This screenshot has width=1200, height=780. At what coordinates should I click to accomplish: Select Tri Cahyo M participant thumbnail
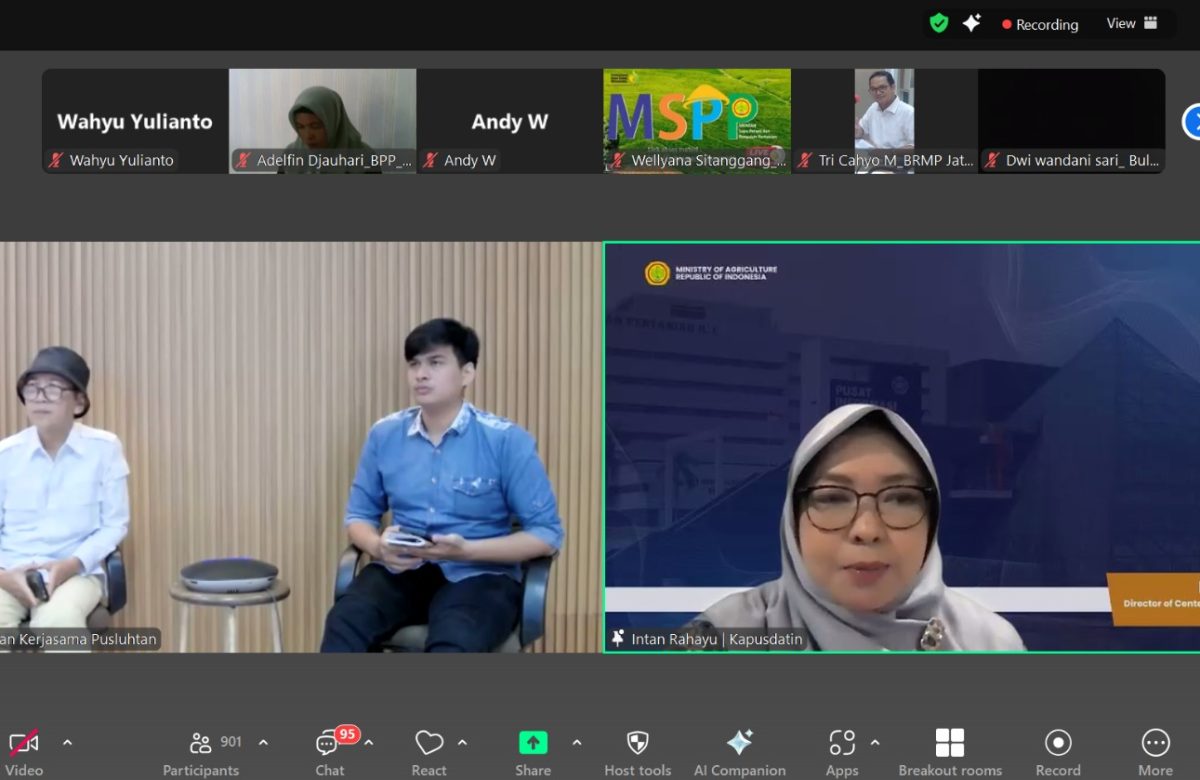pos(884,120)
